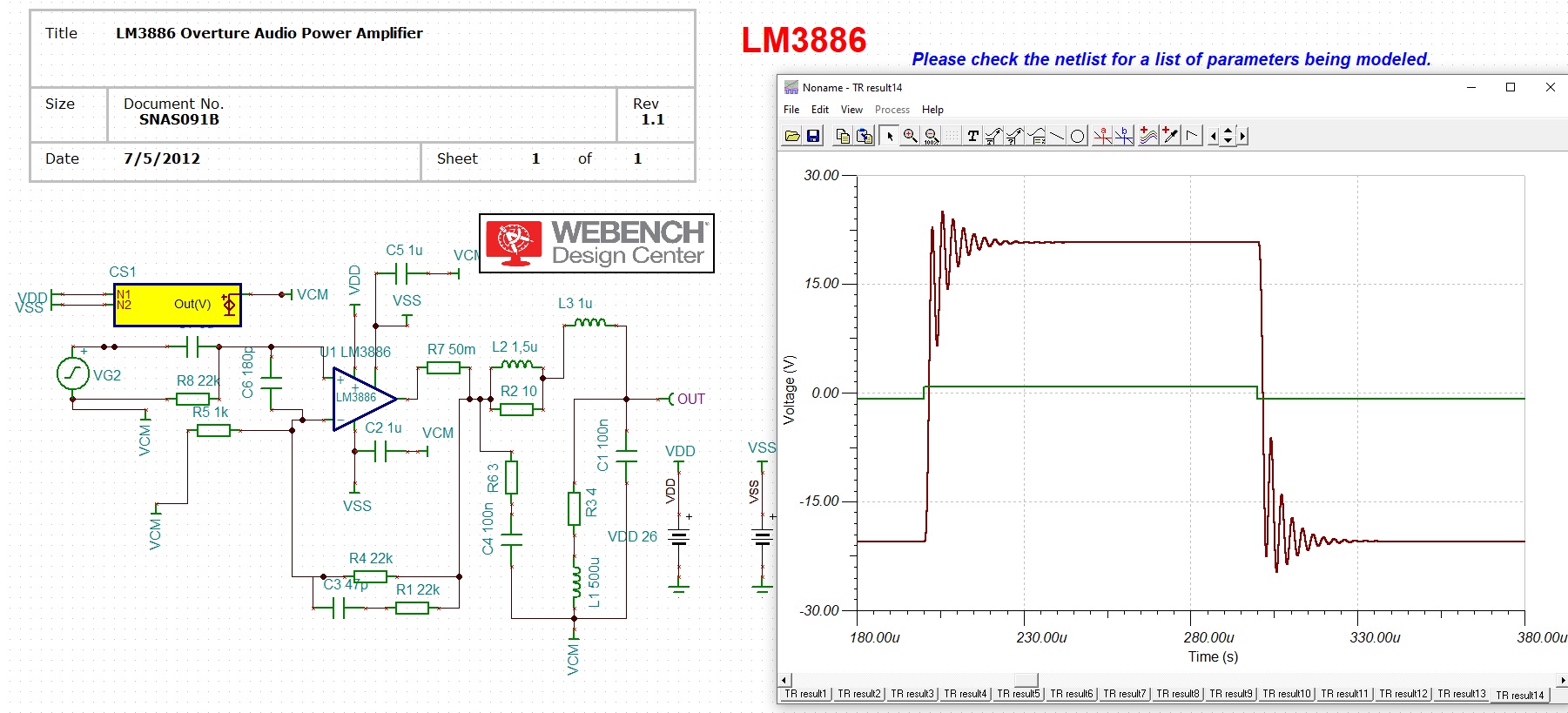Image resolution: width=1568 pixels, height=713 pixels.
Task: Click the add eyedropper probe icon
Action: click(x=1171, y=136)
